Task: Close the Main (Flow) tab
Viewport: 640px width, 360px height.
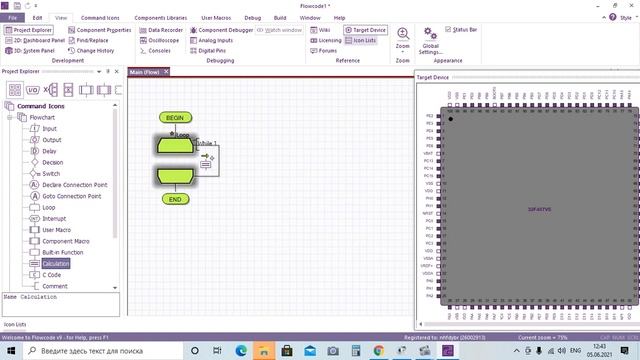Action: click(x=166, y=71)
